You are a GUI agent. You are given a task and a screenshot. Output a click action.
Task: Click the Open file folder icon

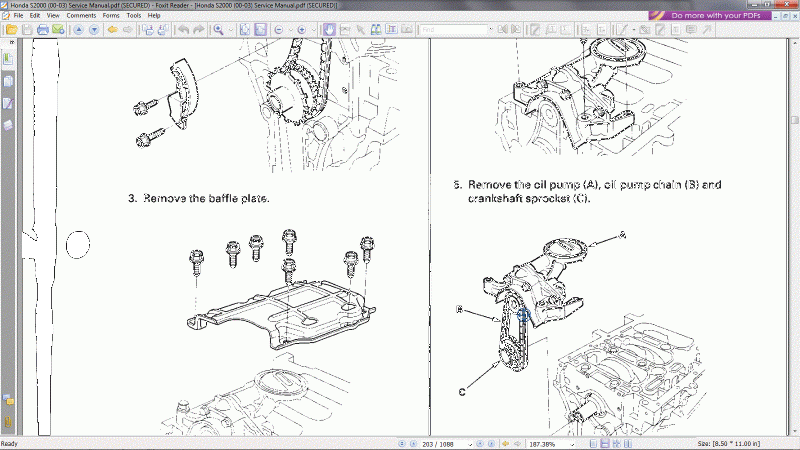pos(11,30)
